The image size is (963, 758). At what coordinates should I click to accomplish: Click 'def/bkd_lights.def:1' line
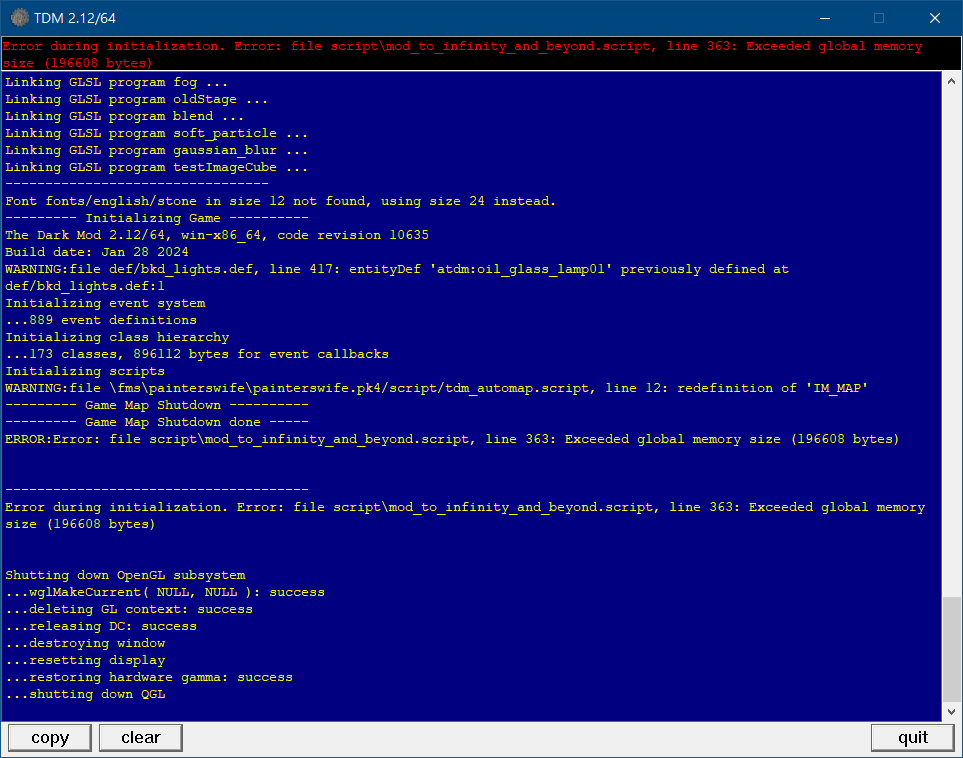tap(85, 286)
